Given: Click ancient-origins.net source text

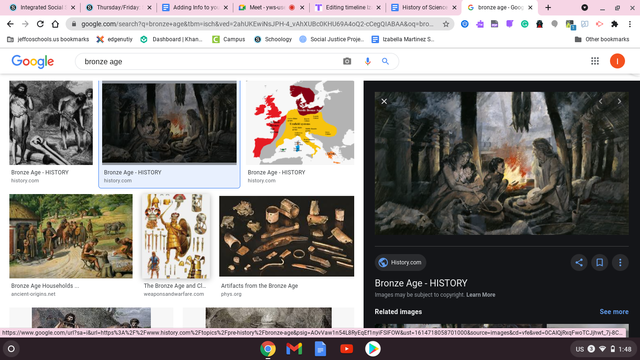Looking at the screenshot, I should [x=33, y=294].
